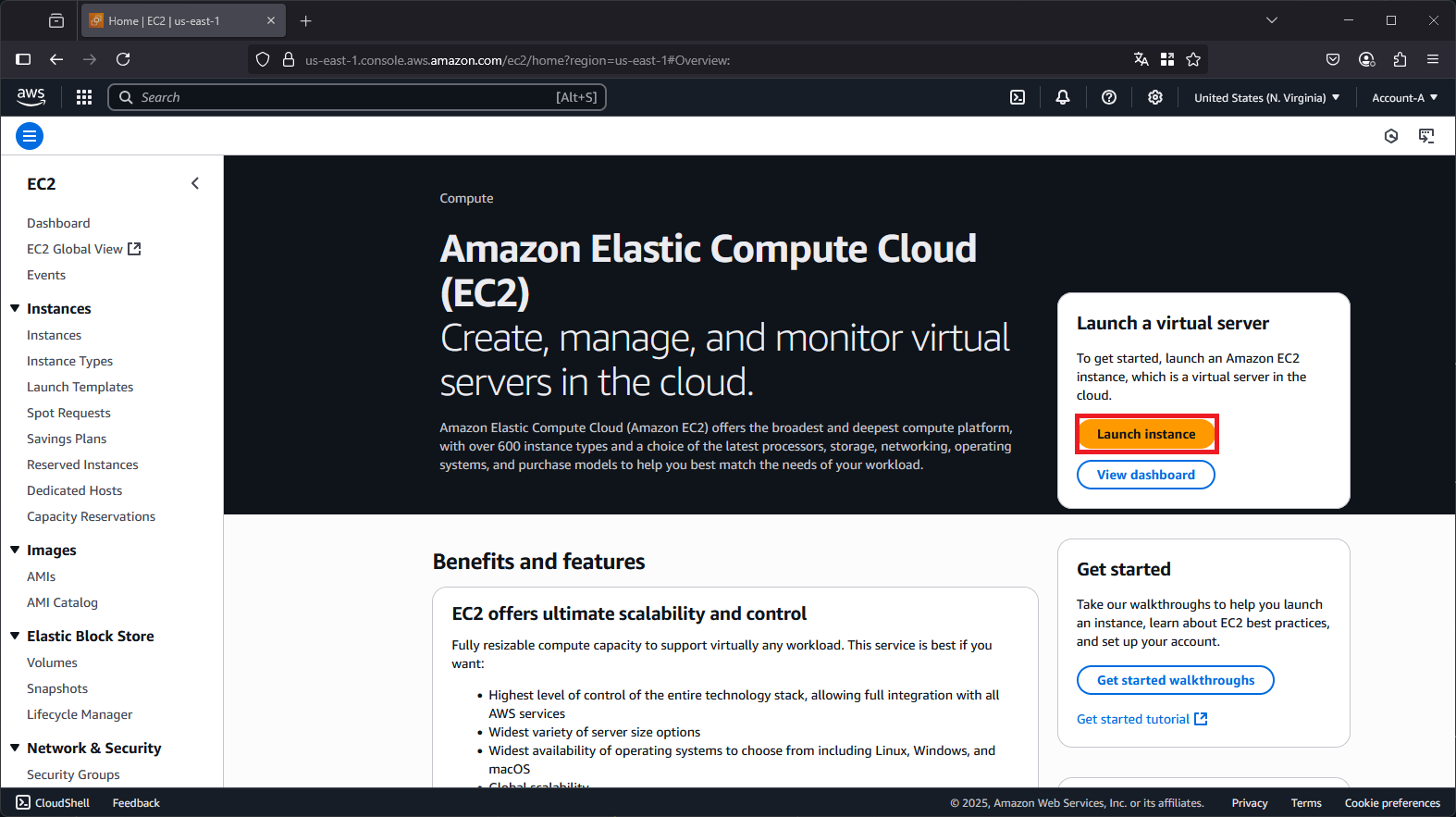
Task: Open Savings Plans in the sidebar
Action: pyautogui.click(x=67, y=439)
